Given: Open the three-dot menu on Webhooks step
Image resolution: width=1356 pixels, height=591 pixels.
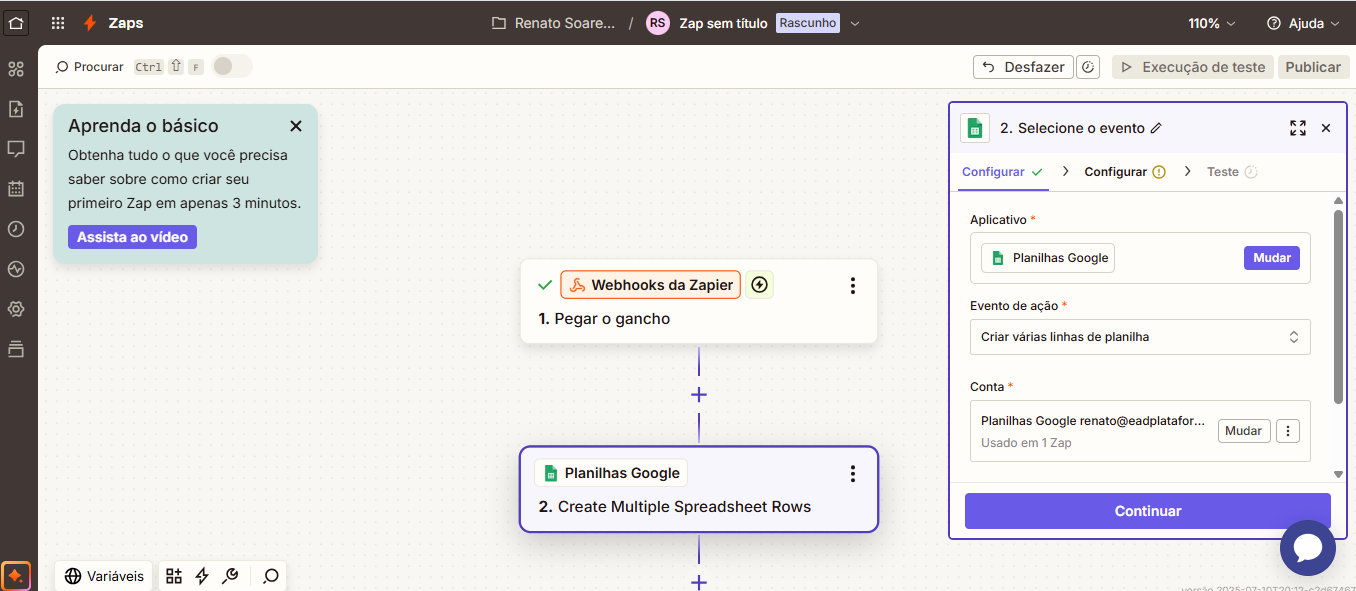Looking at the screenshot, I should [x=853, y=286].
